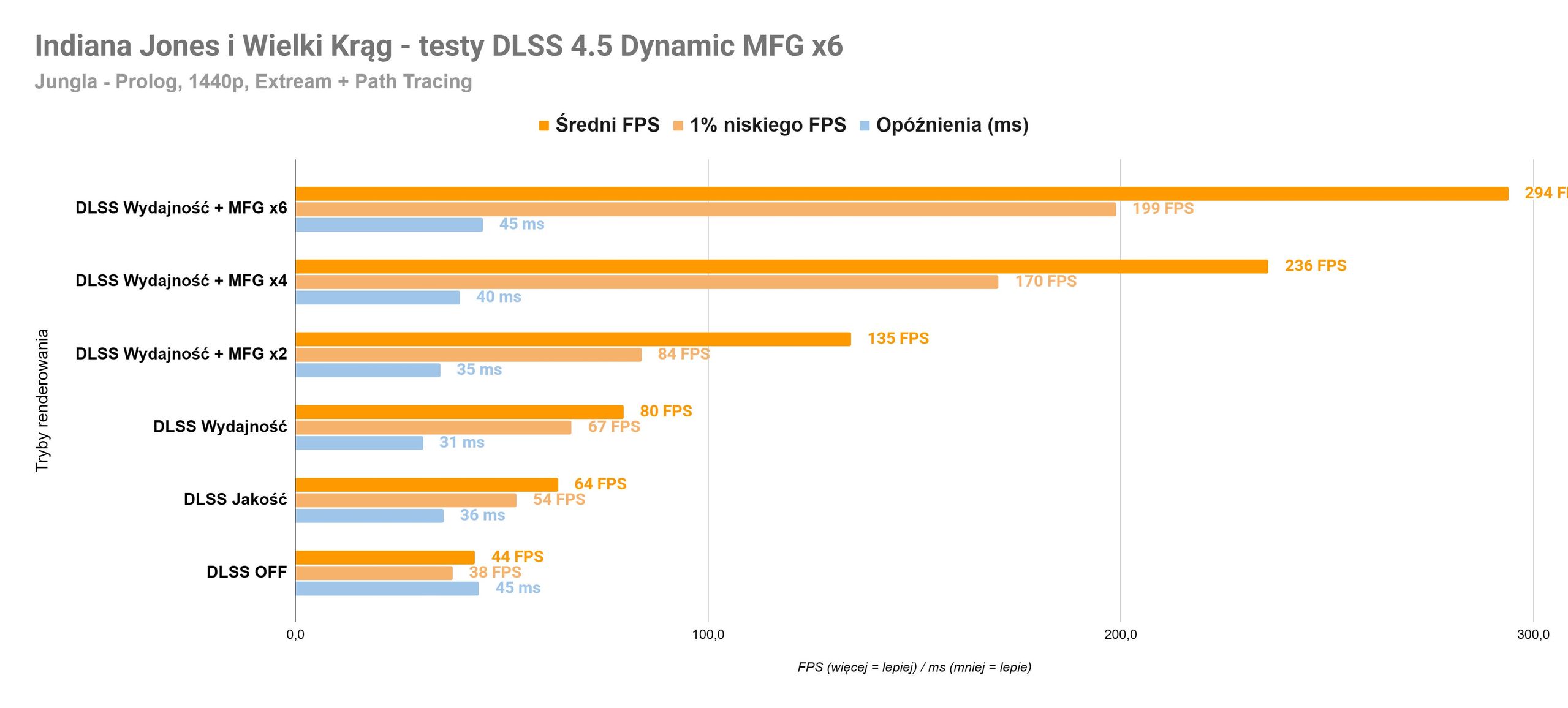Click the 36 ms value label

pyautogui.click(x=483, y=516)
